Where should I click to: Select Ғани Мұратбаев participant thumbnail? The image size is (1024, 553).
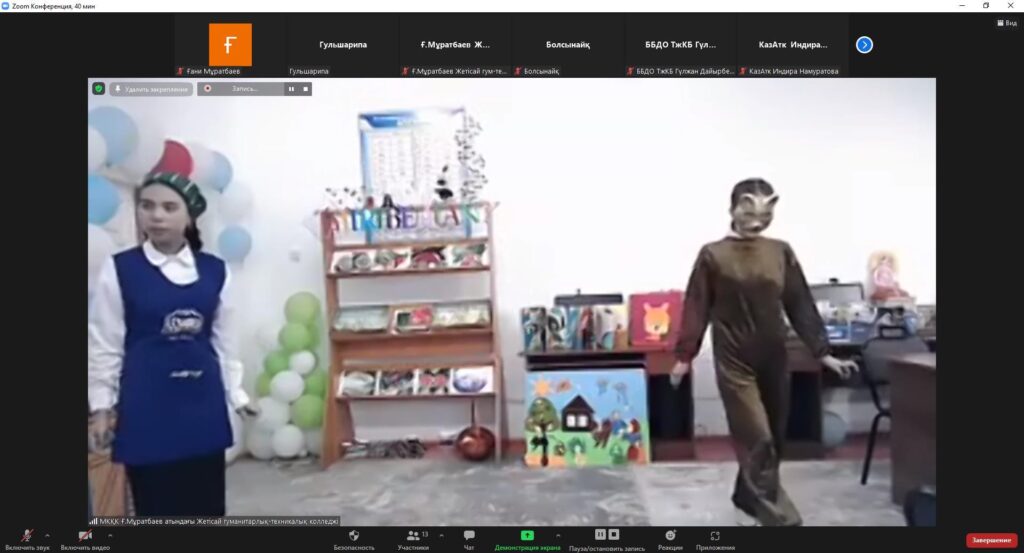point(230,44)
